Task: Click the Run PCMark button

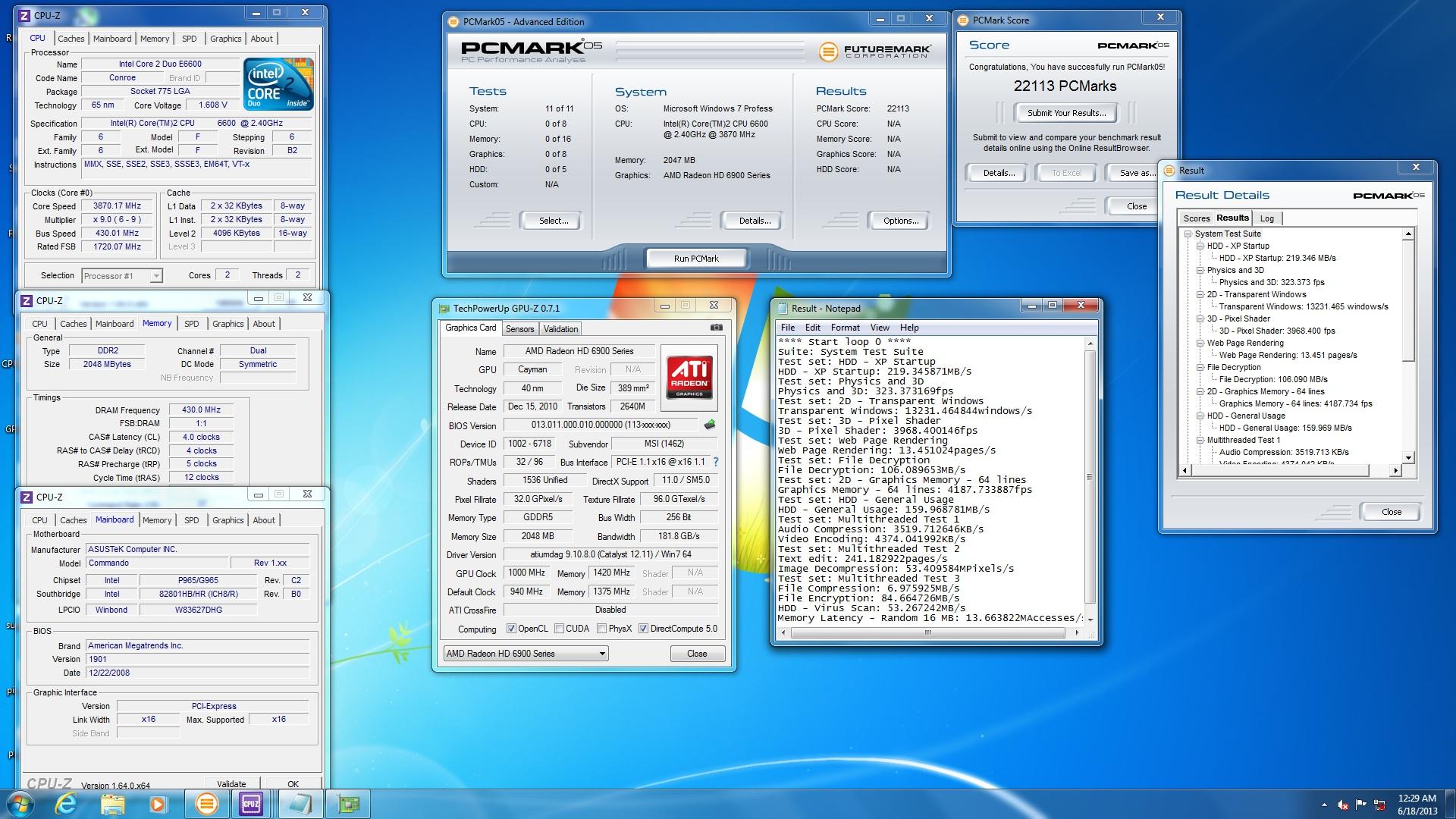Action: point(696,259)
